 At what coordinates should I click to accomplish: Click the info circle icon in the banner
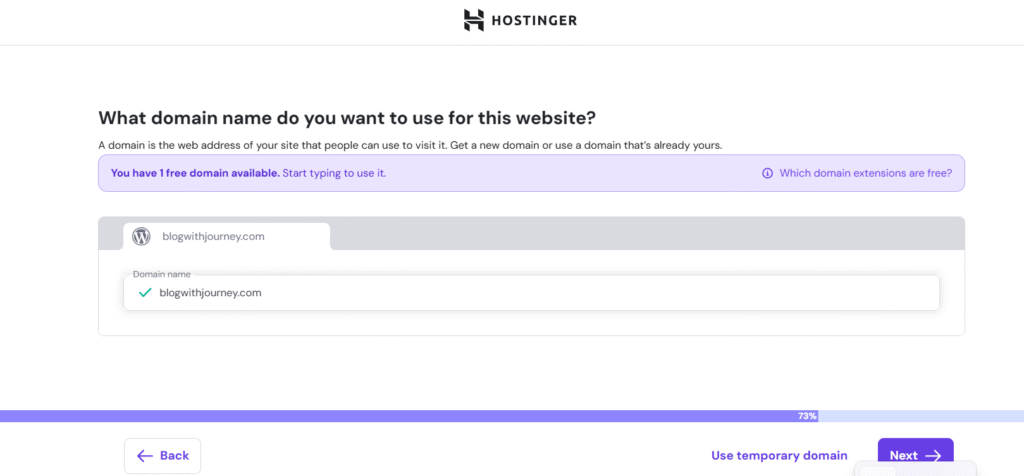[x=767, y=173]
